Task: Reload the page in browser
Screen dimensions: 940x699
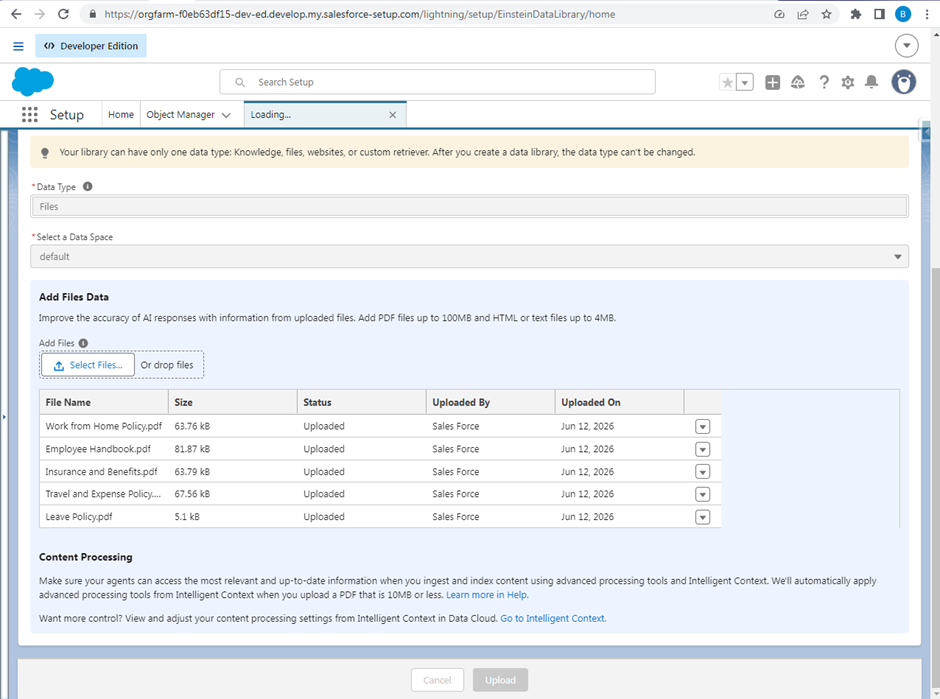Action: click(x=63, y=14)
